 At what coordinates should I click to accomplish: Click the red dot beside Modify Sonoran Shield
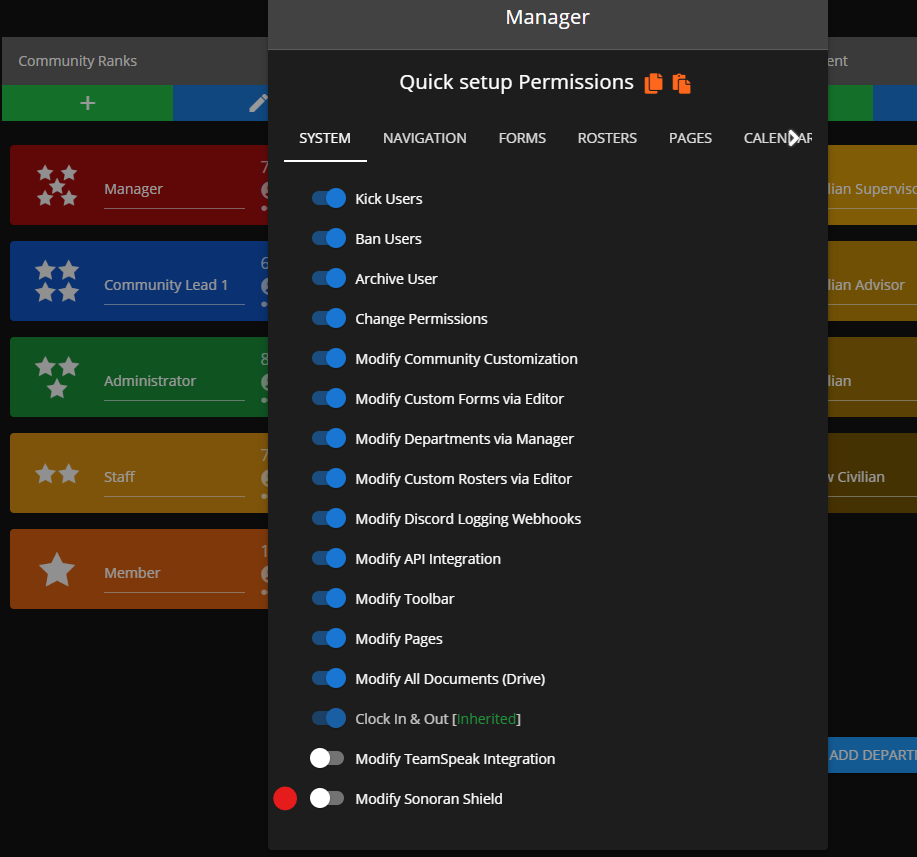(x=285, y=798)
